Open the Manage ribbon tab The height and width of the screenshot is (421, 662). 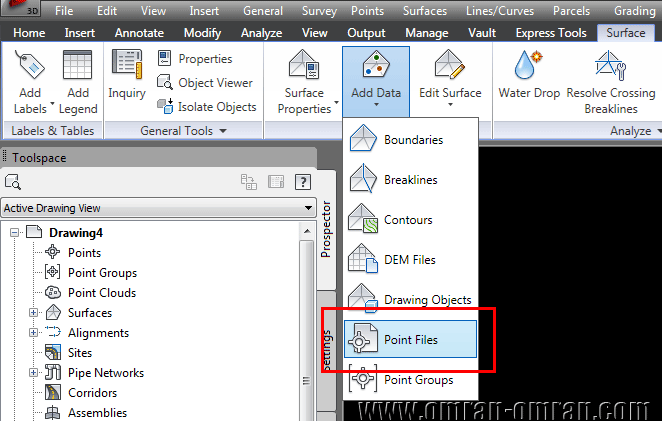tap(426, 33)
